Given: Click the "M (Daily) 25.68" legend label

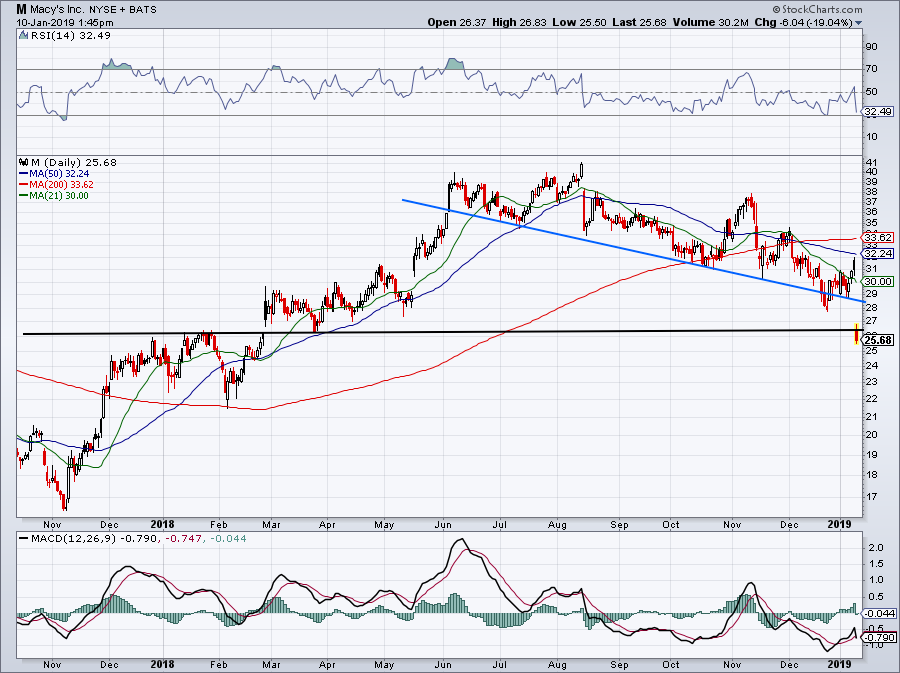Looking at the screenshot, I should [73, 162].
